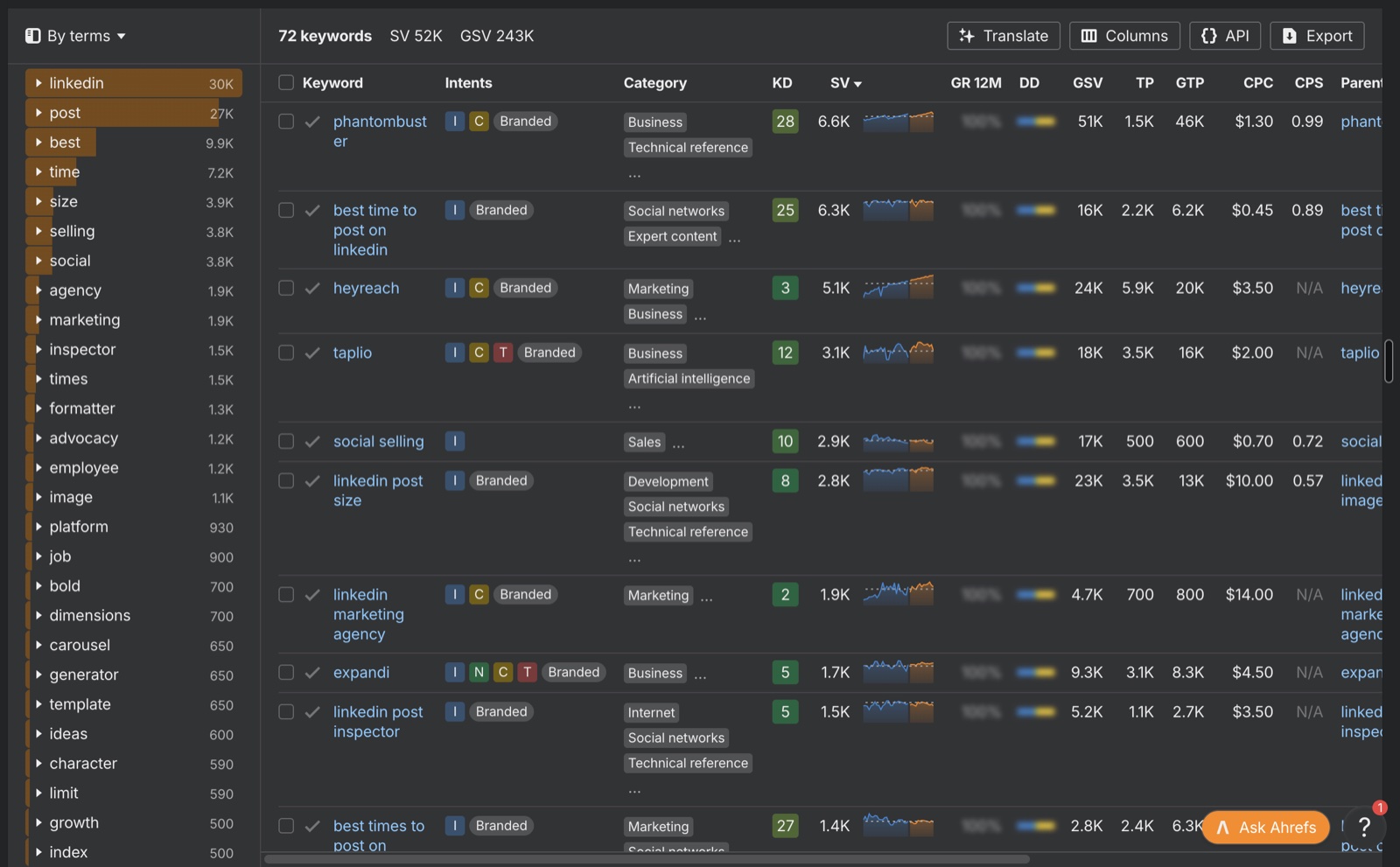Click the Branded tag for taplio
This screenshot has height=867, width=1400.
[549, 353]
